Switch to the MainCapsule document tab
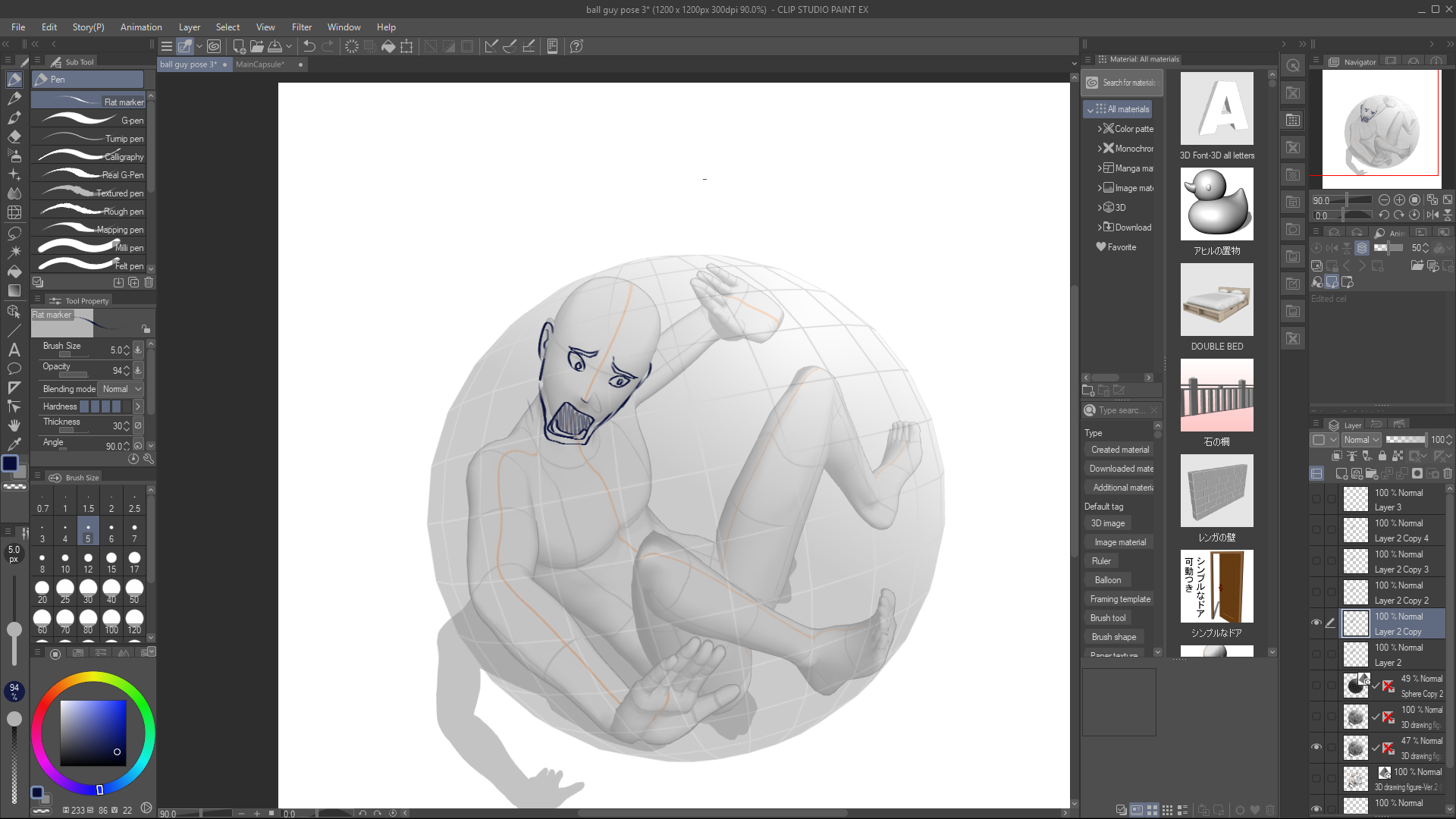 260,64
